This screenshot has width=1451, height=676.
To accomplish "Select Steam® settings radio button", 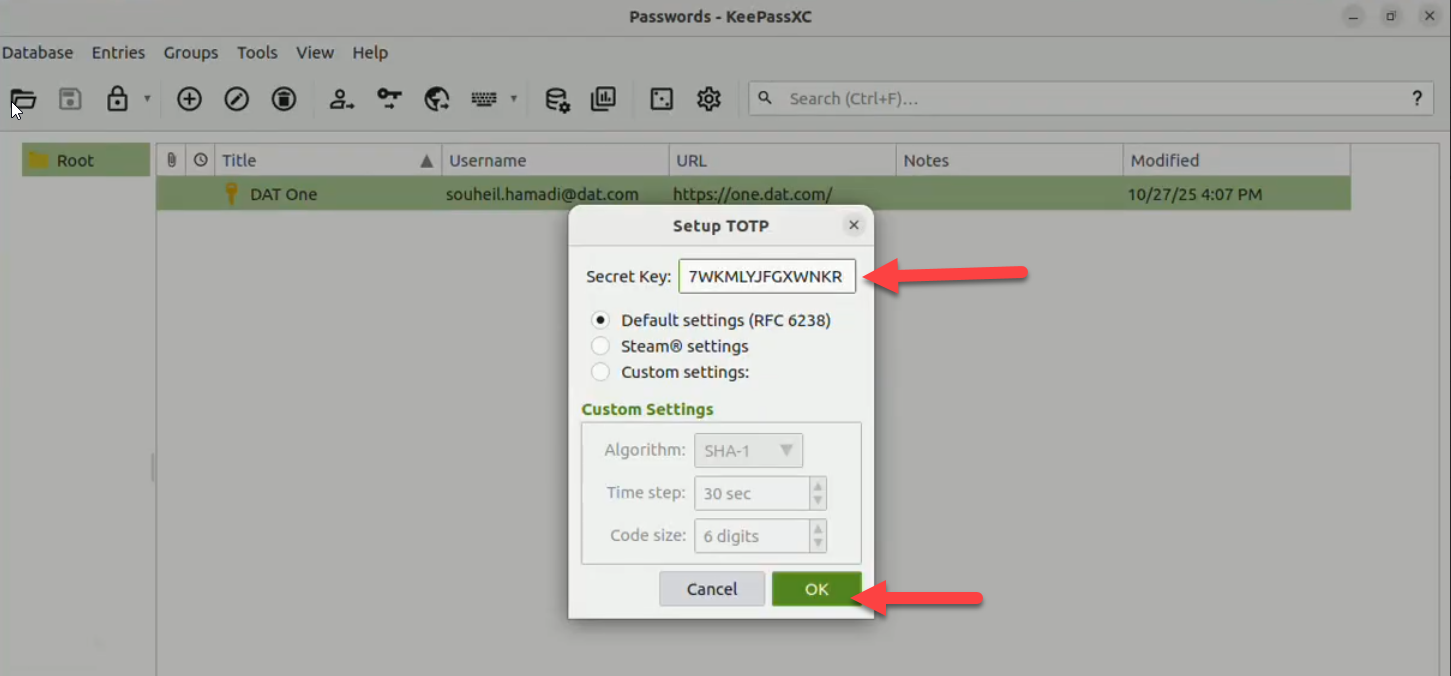I will point(600,346).
